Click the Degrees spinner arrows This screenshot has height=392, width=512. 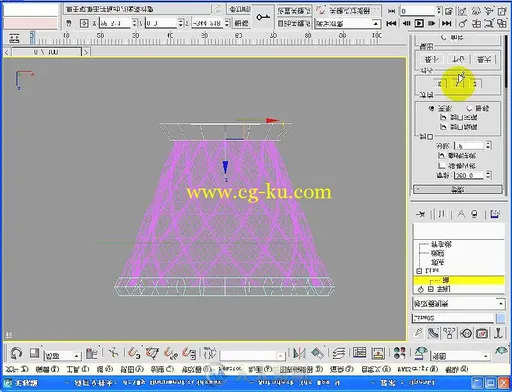click(x=488, y=175)
